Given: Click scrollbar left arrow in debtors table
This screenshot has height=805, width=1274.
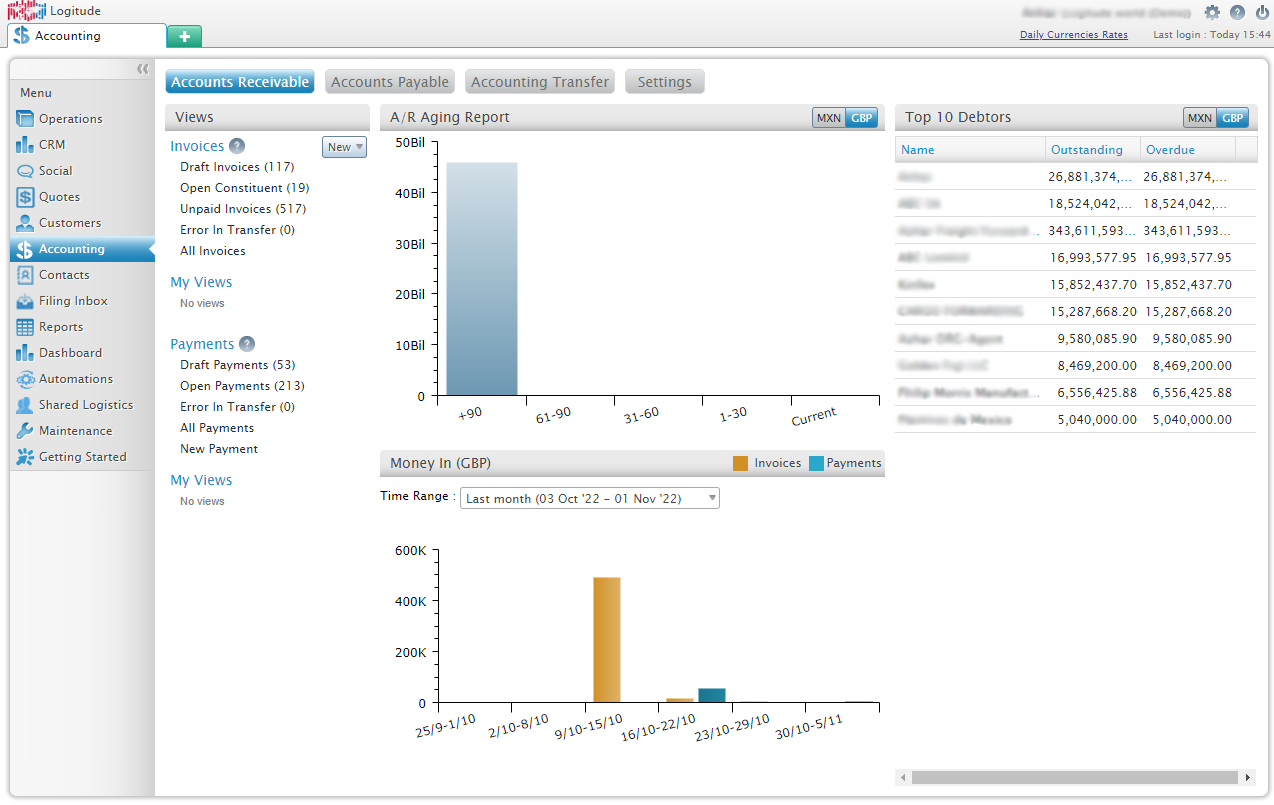Looking at the screenshot, I should (903, 777).
